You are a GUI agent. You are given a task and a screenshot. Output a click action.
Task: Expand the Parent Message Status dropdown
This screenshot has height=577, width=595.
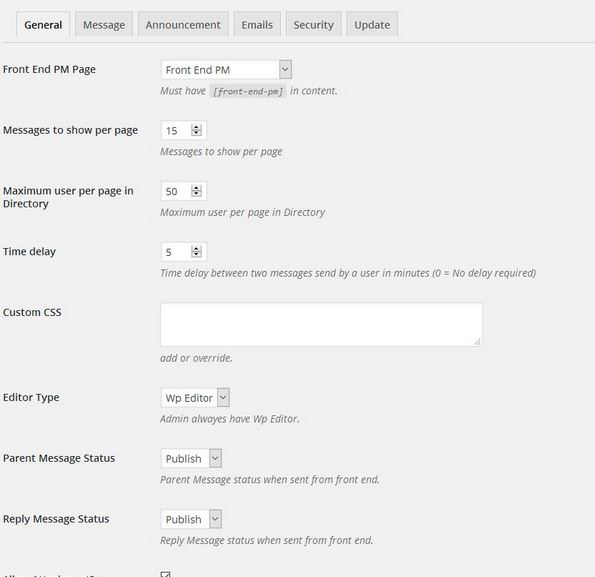(x=191, y=459)
